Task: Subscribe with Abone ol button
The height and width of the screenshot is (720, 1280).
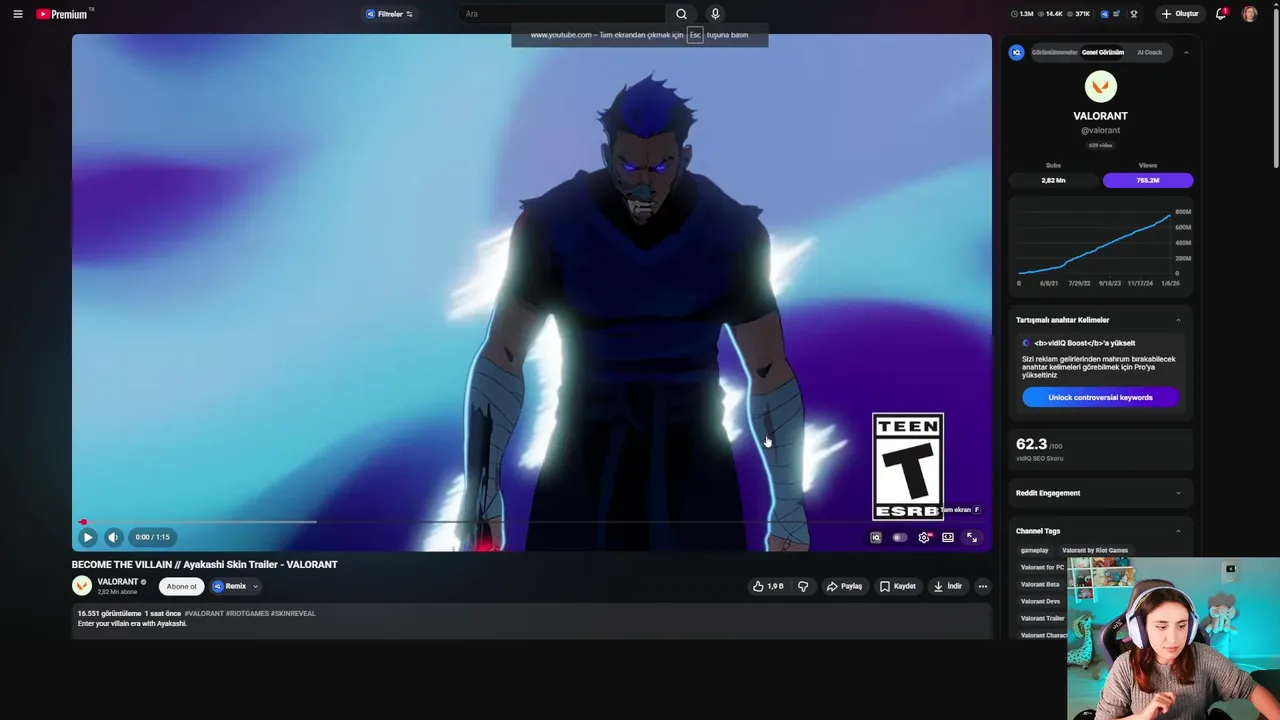Action: [181, 586]
